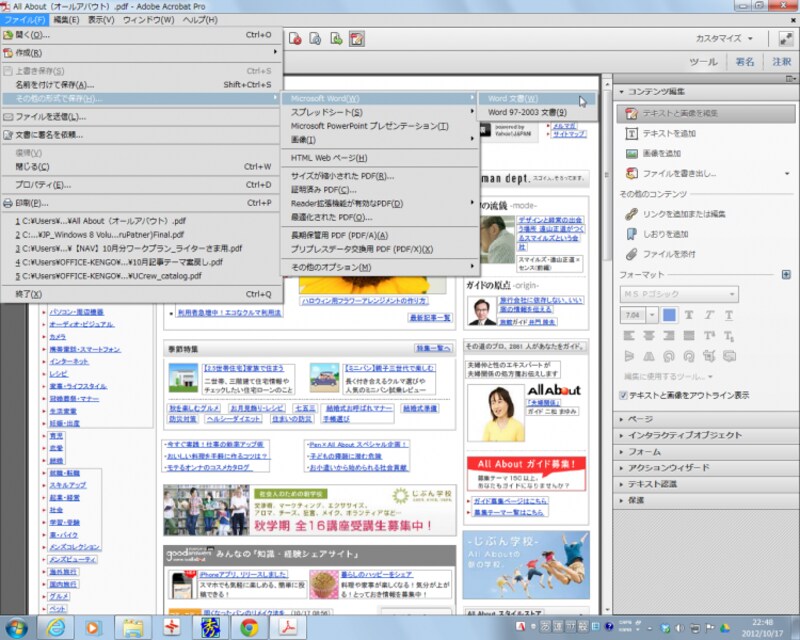Open the 署名 pane tab
The image size is (800, 640).
(x=744, y=62)
